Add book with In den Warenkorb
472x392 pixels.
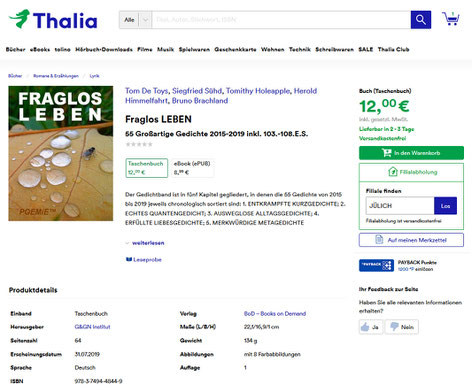(411, 153)
